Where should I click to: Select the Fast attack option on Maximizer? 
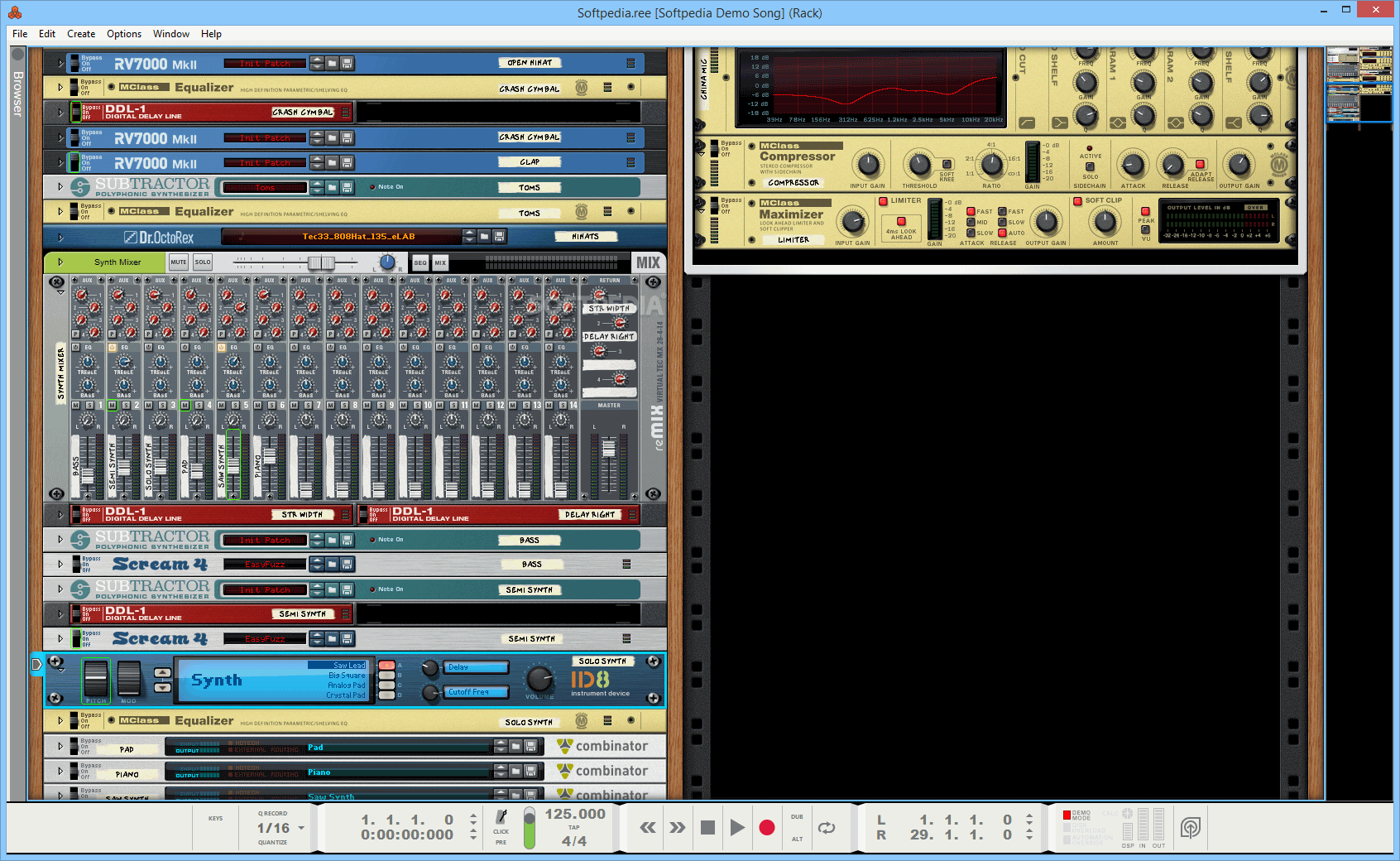pyautogui.click(x=971, y=211)
